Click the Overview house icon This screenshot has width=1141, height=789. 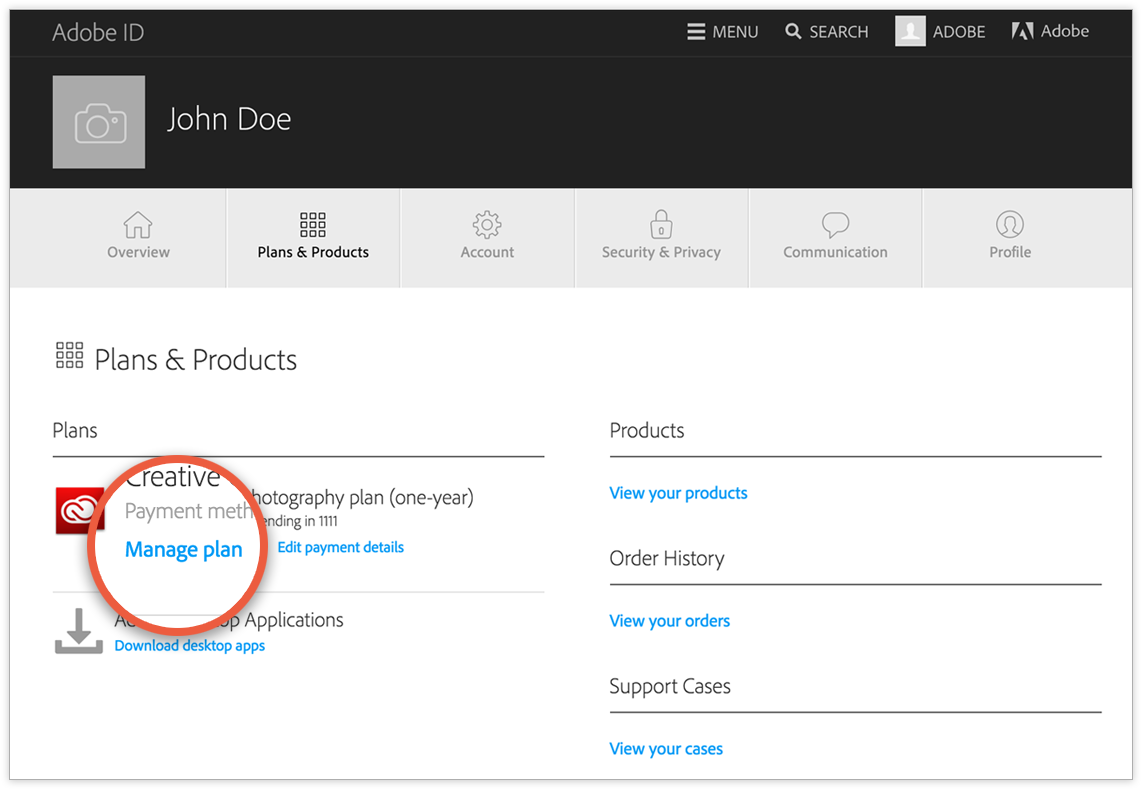[x=138, y=225]
